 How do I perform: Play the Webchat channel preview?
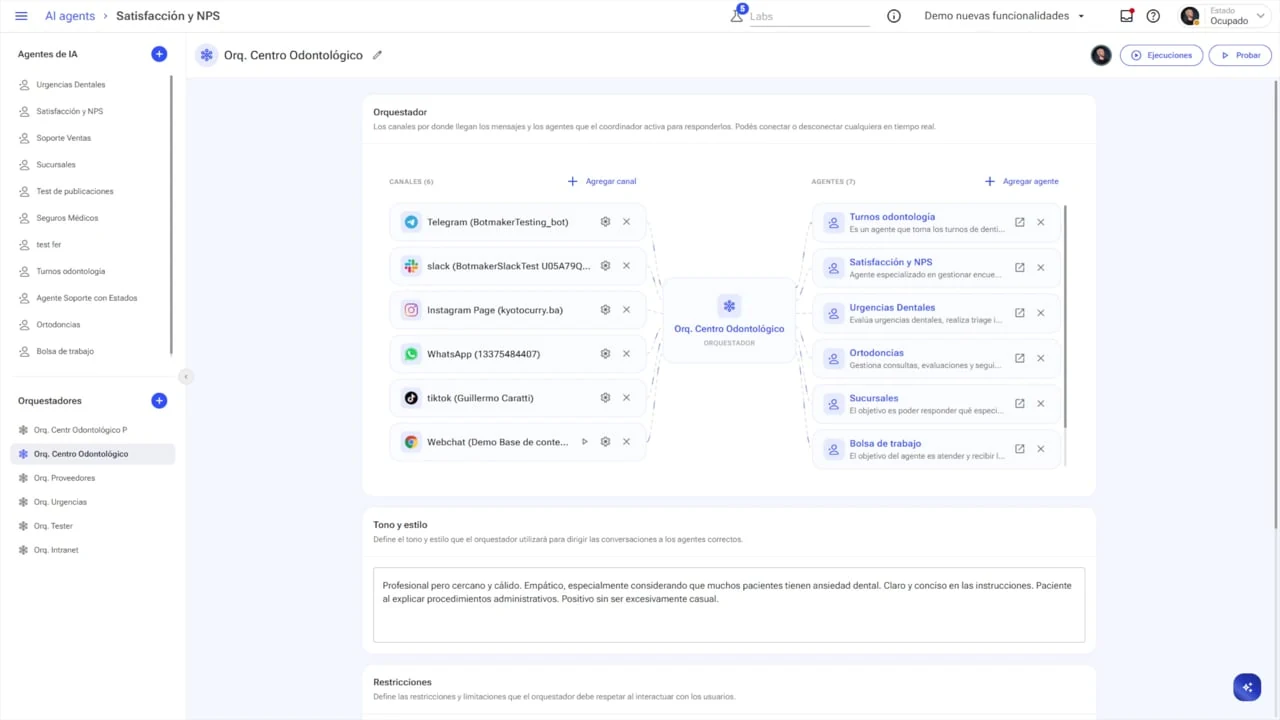(585, 442)
